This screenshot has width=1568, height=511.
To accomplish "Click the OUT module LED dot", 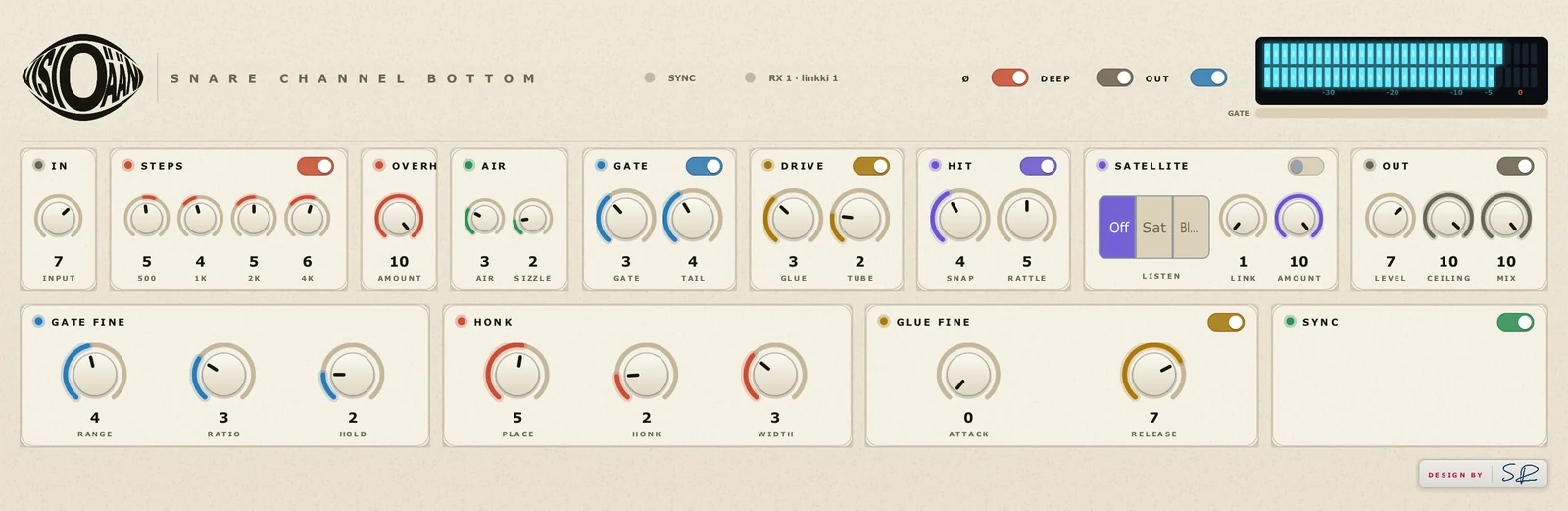I will click(x=1370, y=165).
